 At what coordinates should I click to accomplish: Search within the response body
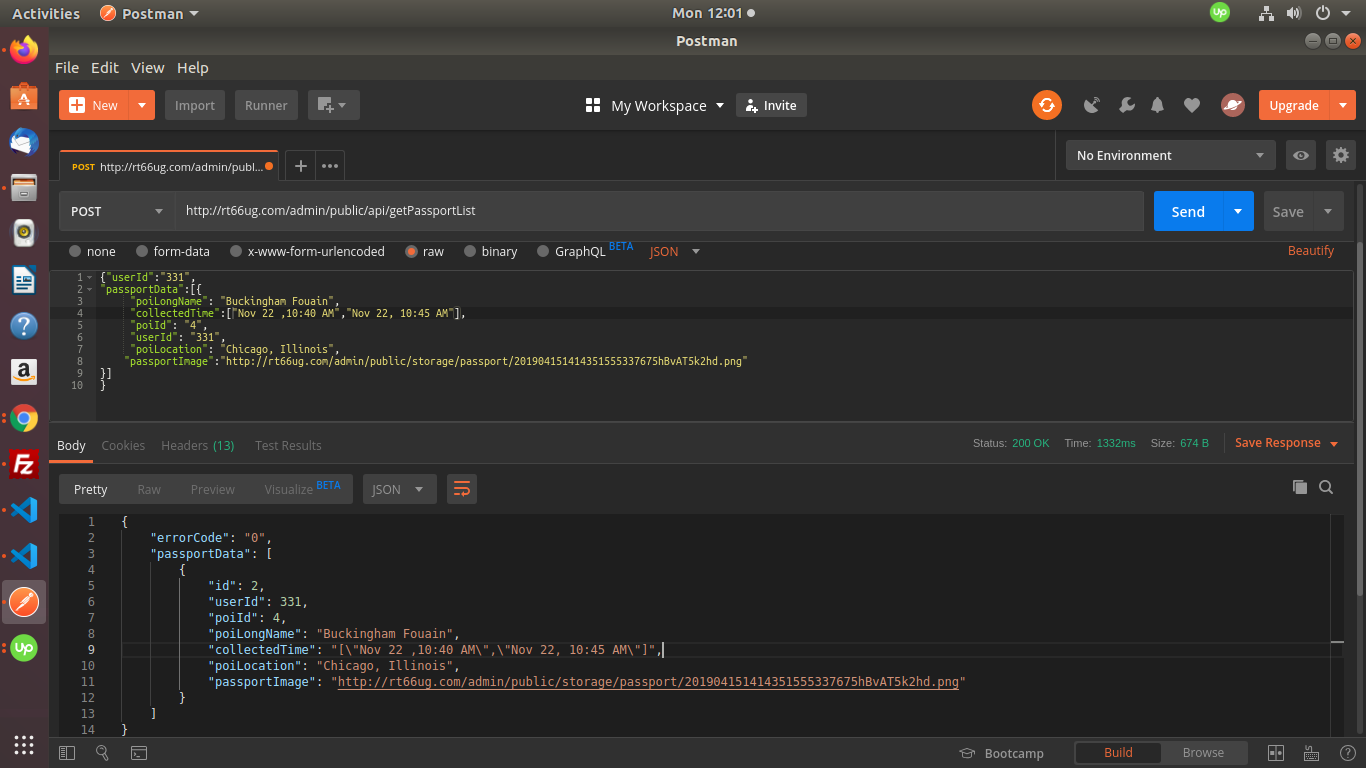[x=1326, y=487]
